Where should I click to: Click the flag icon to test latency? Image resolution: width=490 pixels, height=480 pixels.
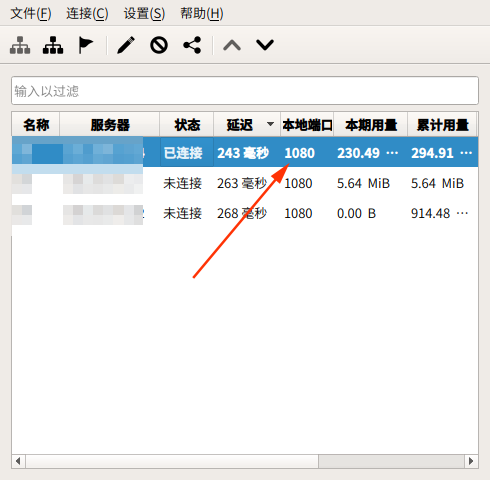(85, 45)
